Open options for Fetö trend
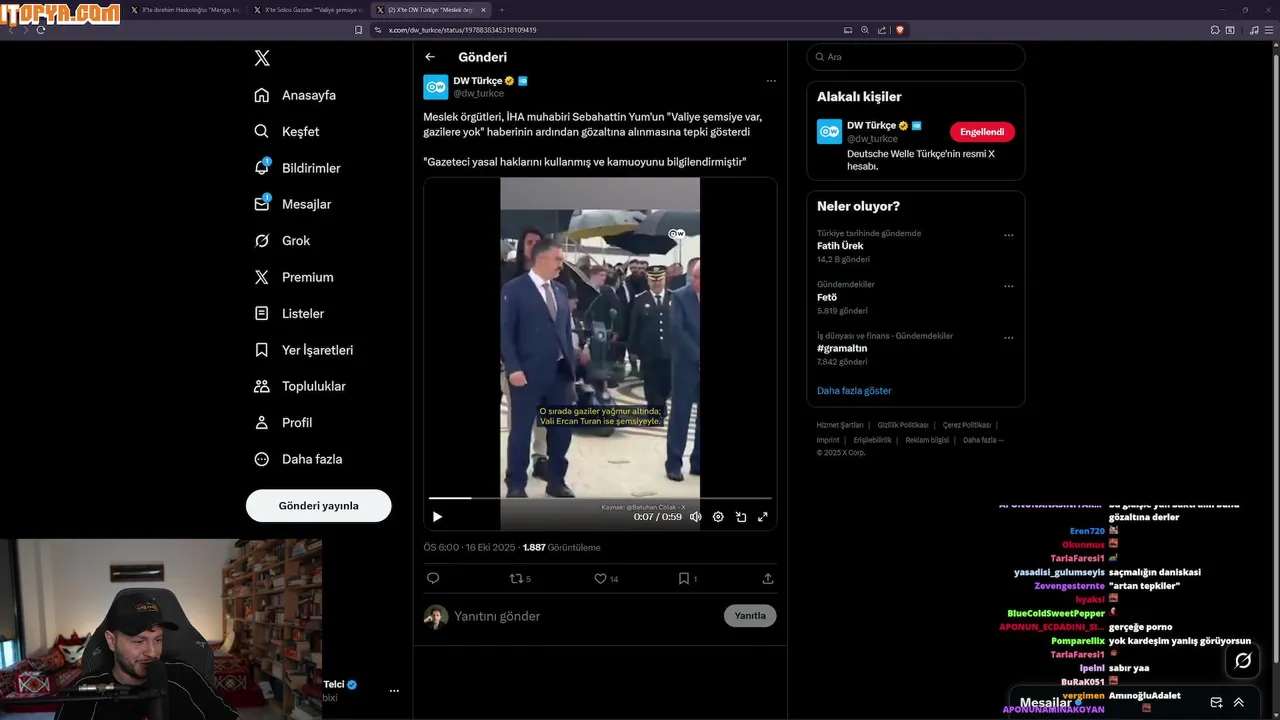Image resolution: width=1280 pixels, height=720 pixels. point(1008,287)
